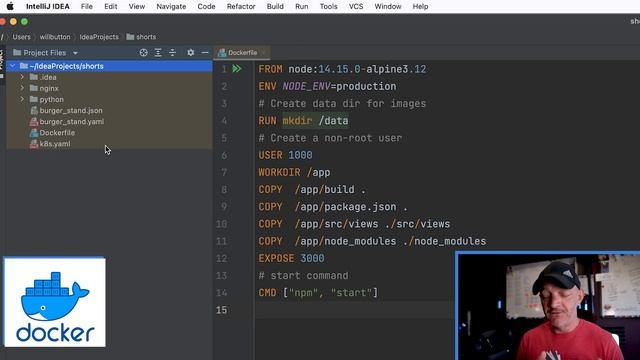The height and width of the screenshot is (360, 640).
Task: Click the 'RUN mkdir /data' line
Action: click(303, 121)
